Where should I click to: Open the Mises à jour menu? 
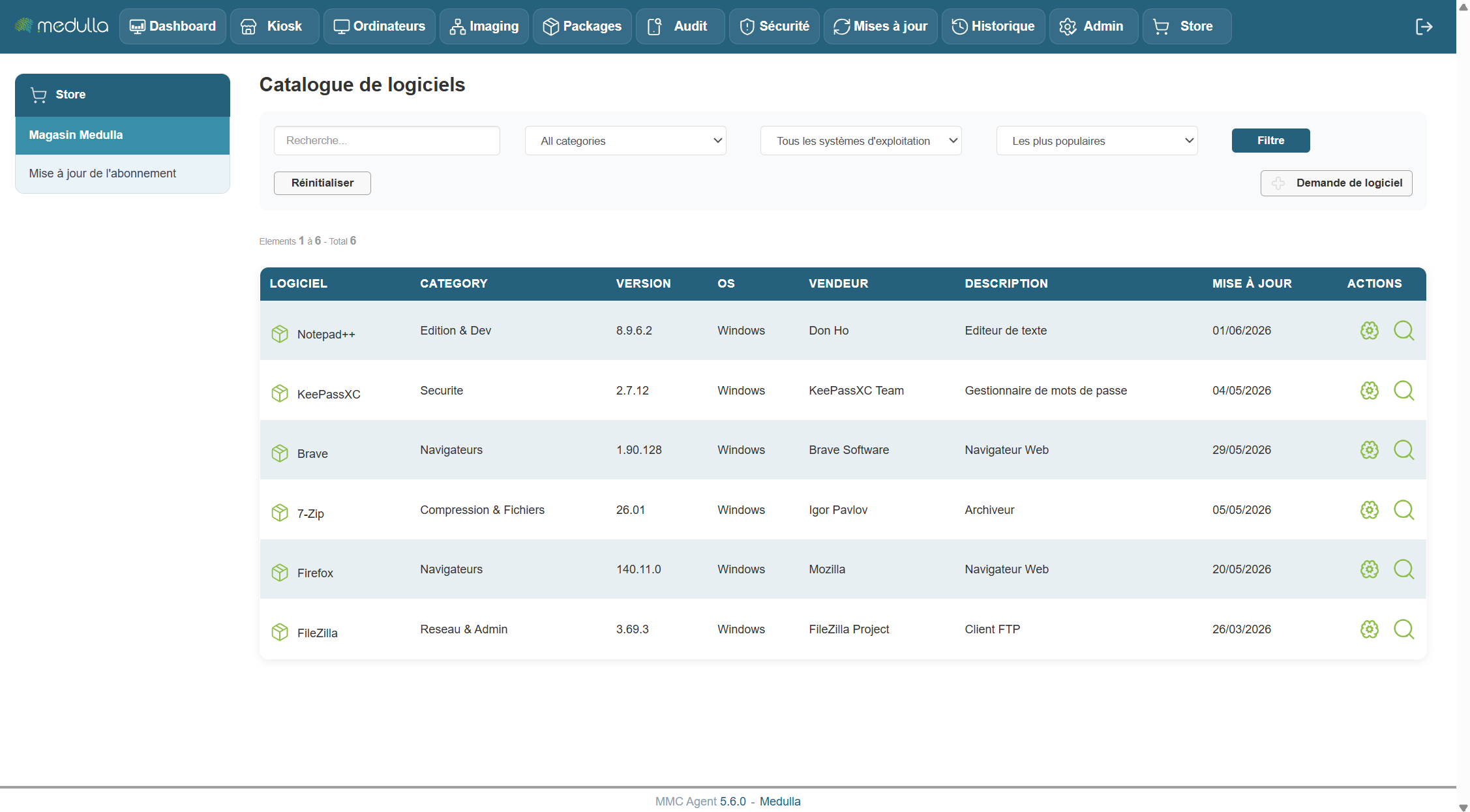click(x=880, y=27)
